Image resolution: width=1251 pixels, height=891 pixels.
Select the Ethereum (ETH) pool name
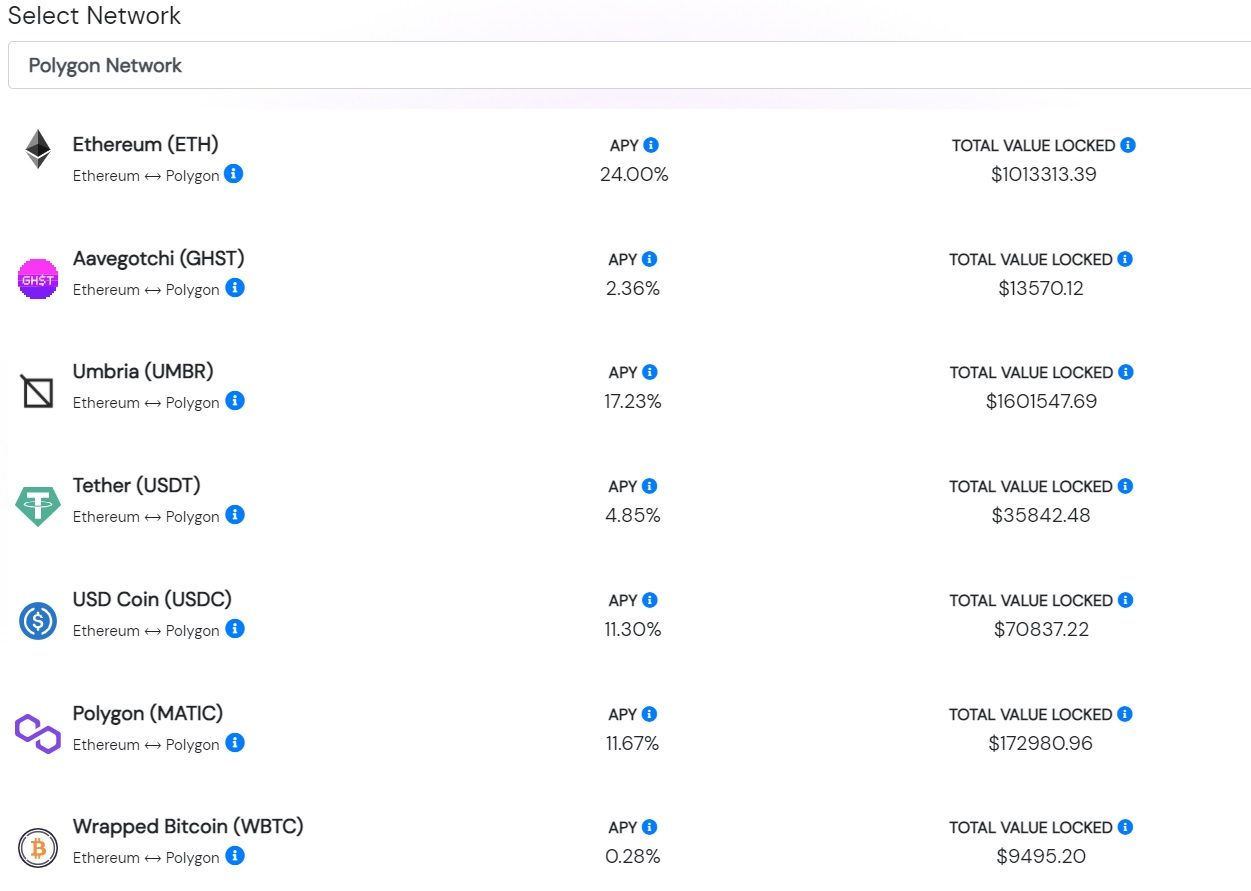146,145
